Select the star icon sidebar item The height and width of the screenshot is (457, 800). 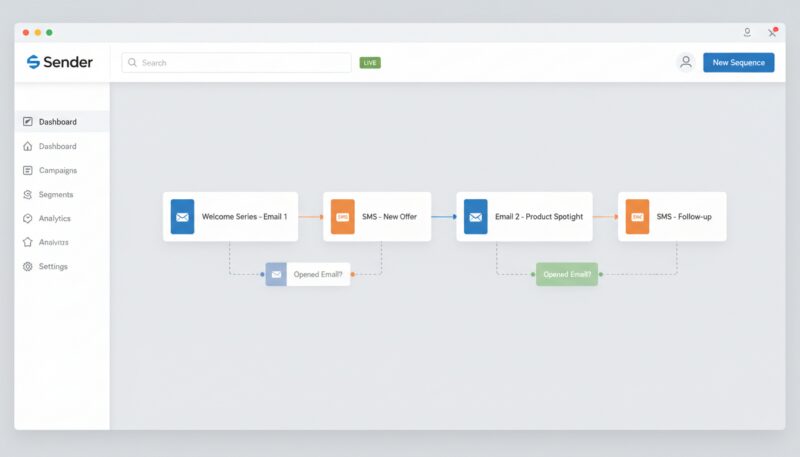[x=28, y=242]
